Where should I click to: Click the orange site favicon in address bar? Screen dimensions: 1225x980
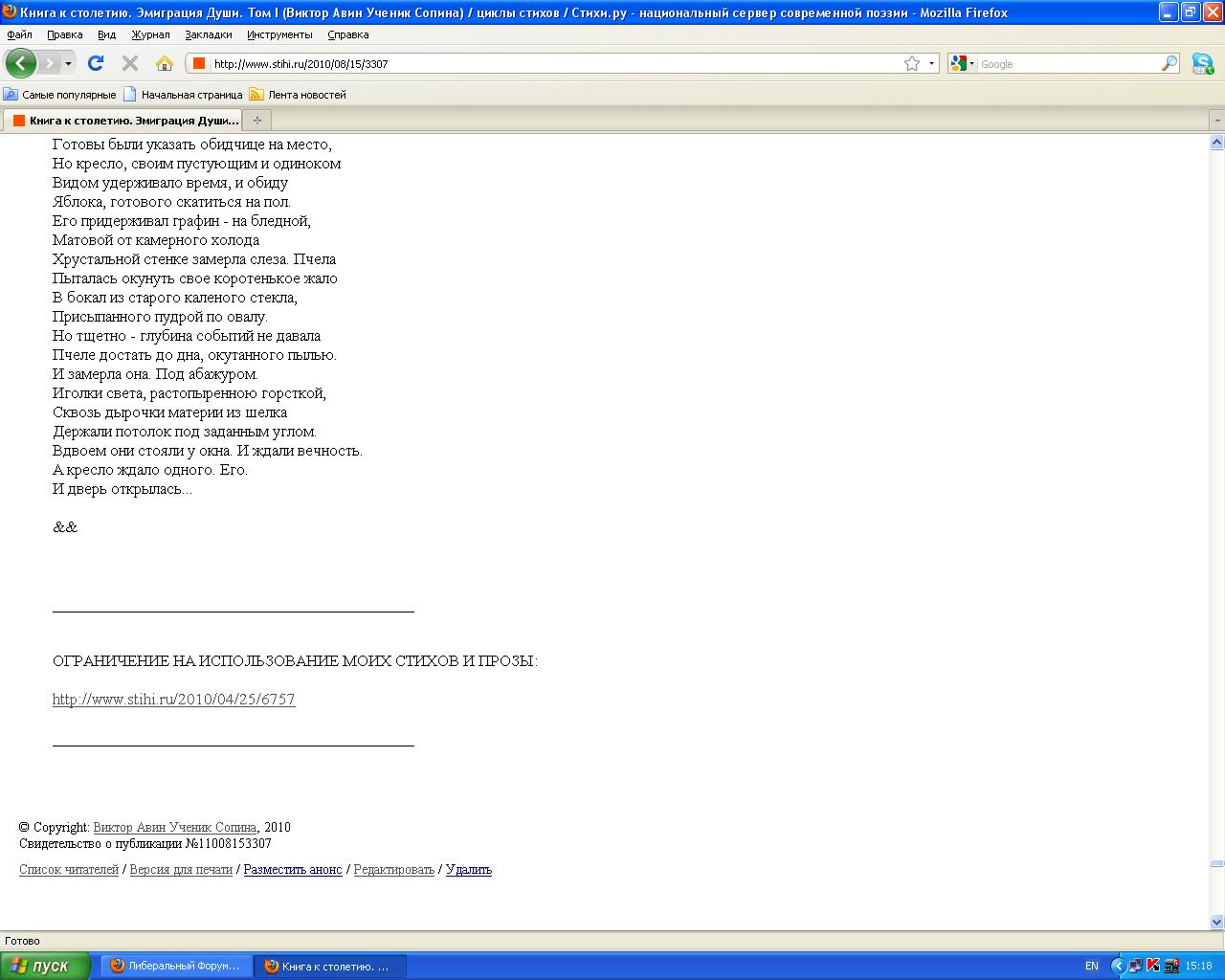pyautogui.click(x=199, y=63)
